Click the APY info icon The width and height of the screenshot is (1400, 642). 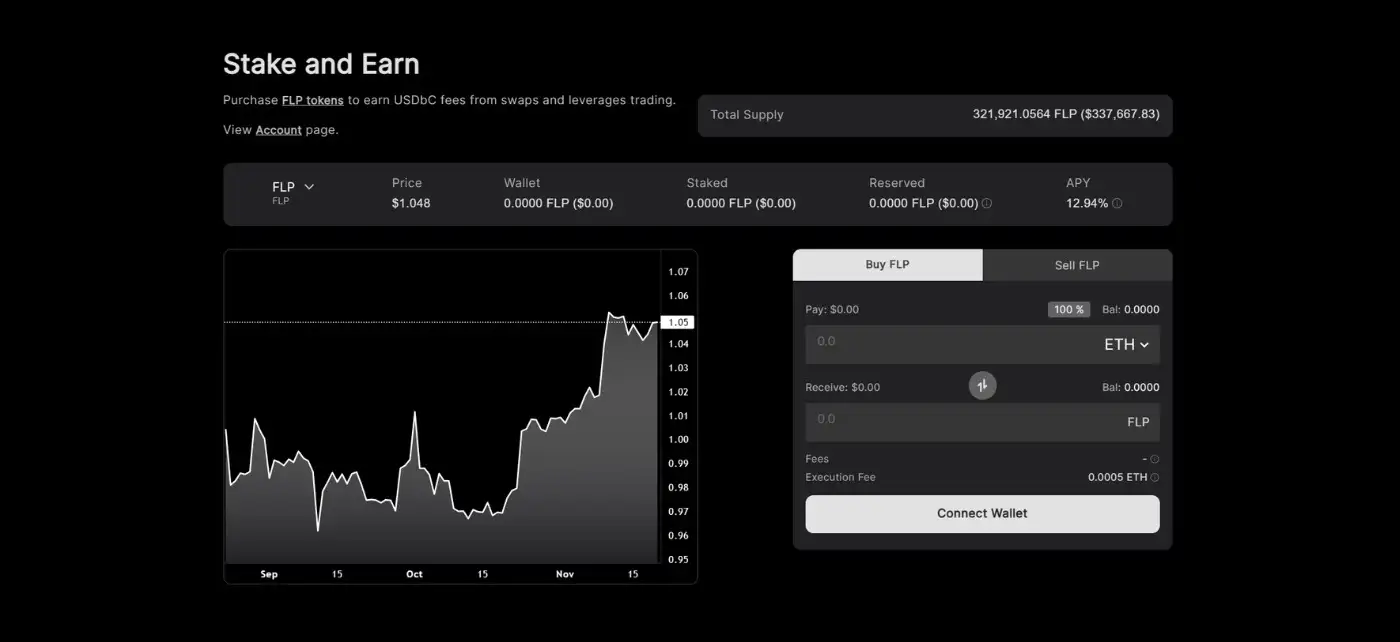click(x=1117, y=204)
